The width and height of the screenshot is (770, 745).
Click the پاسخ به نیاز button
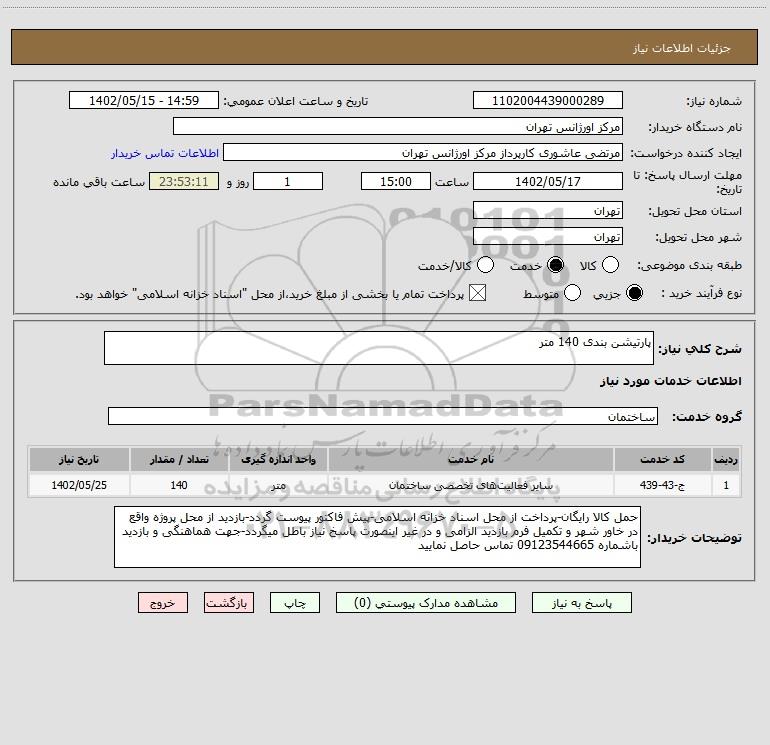coord(582,603)
